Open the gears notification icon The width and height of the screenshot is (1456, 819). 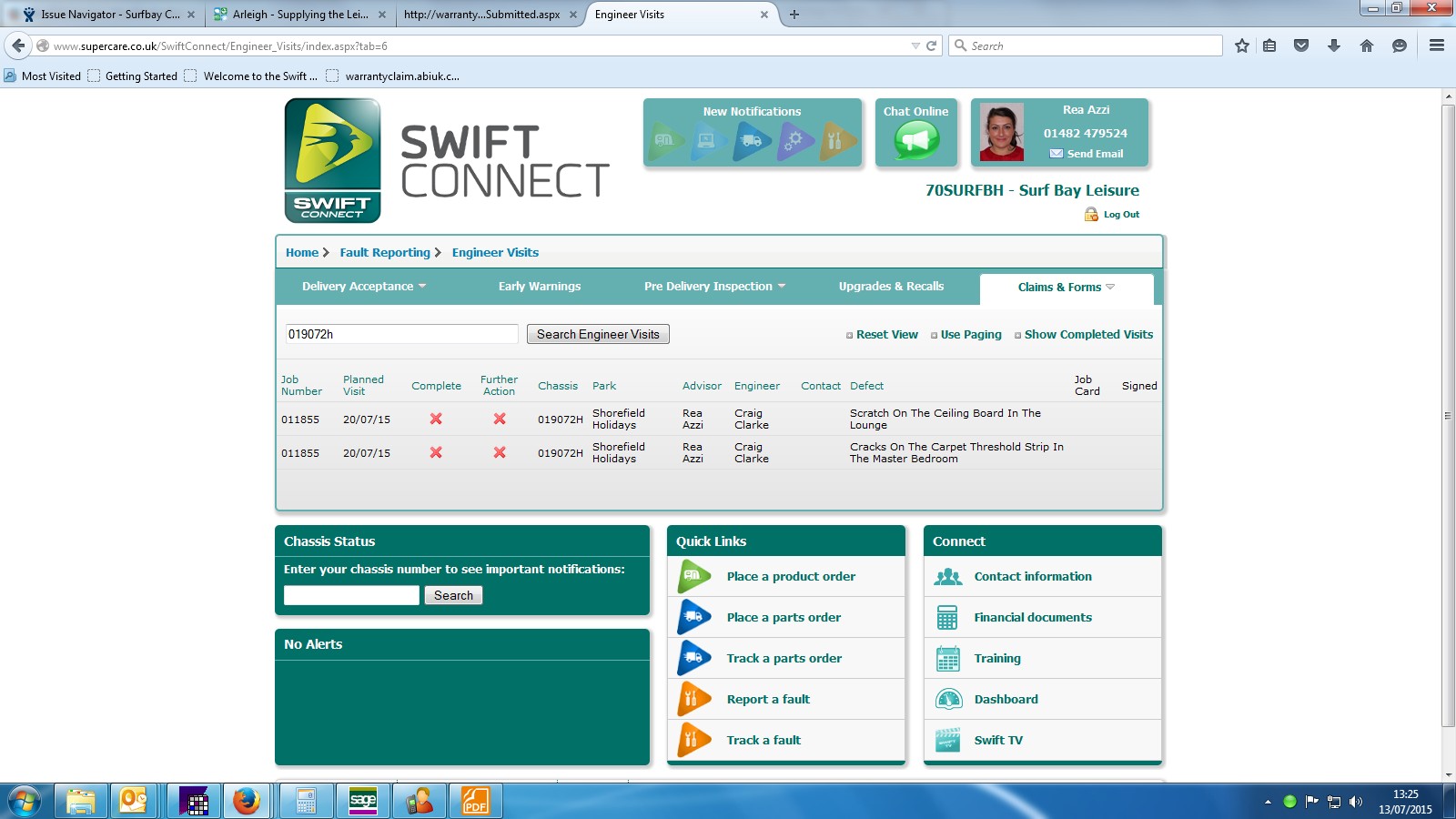click(x=795, y=141)
